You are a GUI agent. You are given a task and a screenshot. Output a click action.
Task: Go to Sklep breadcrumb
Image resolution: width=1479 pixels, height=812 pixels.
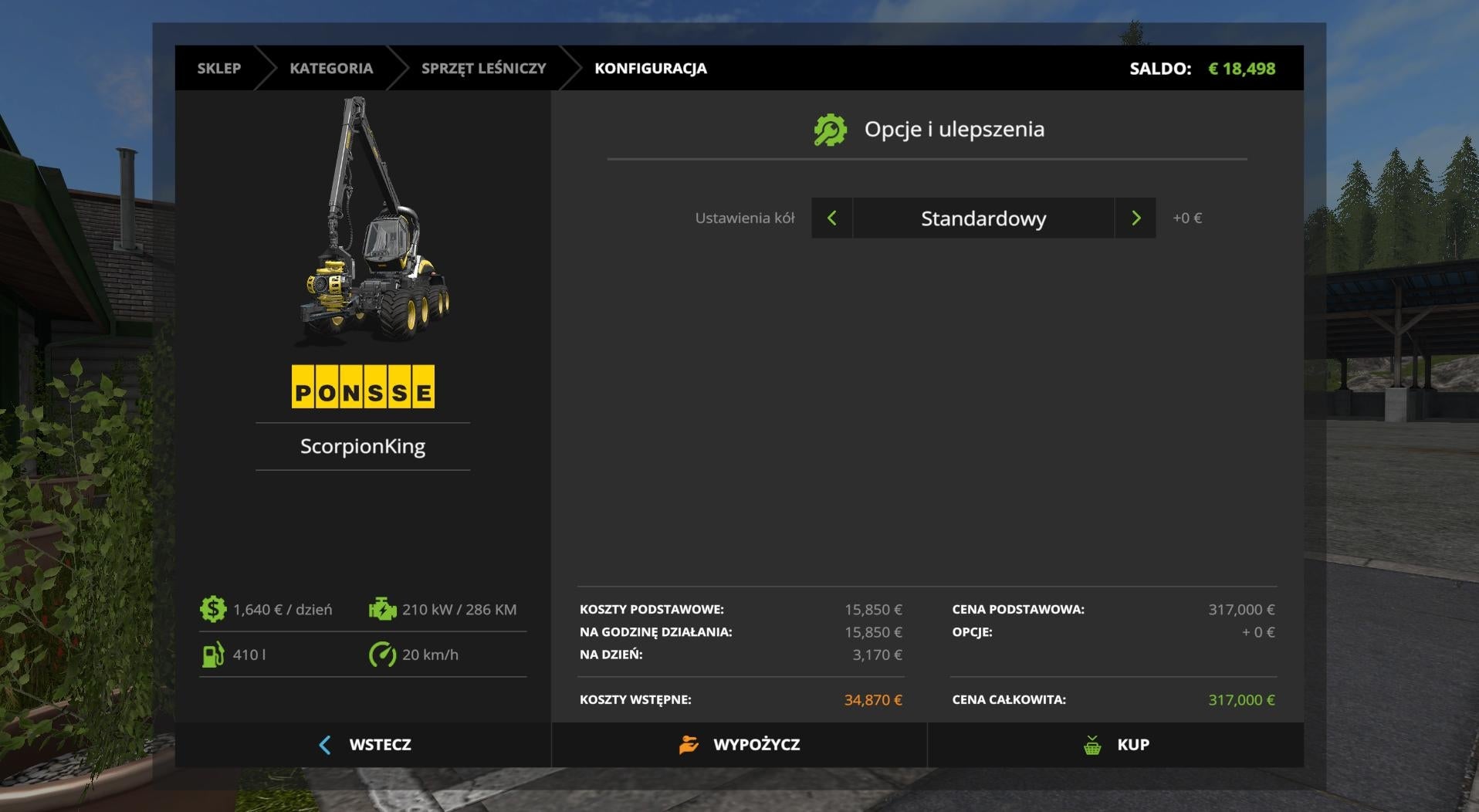coord(218,68)
